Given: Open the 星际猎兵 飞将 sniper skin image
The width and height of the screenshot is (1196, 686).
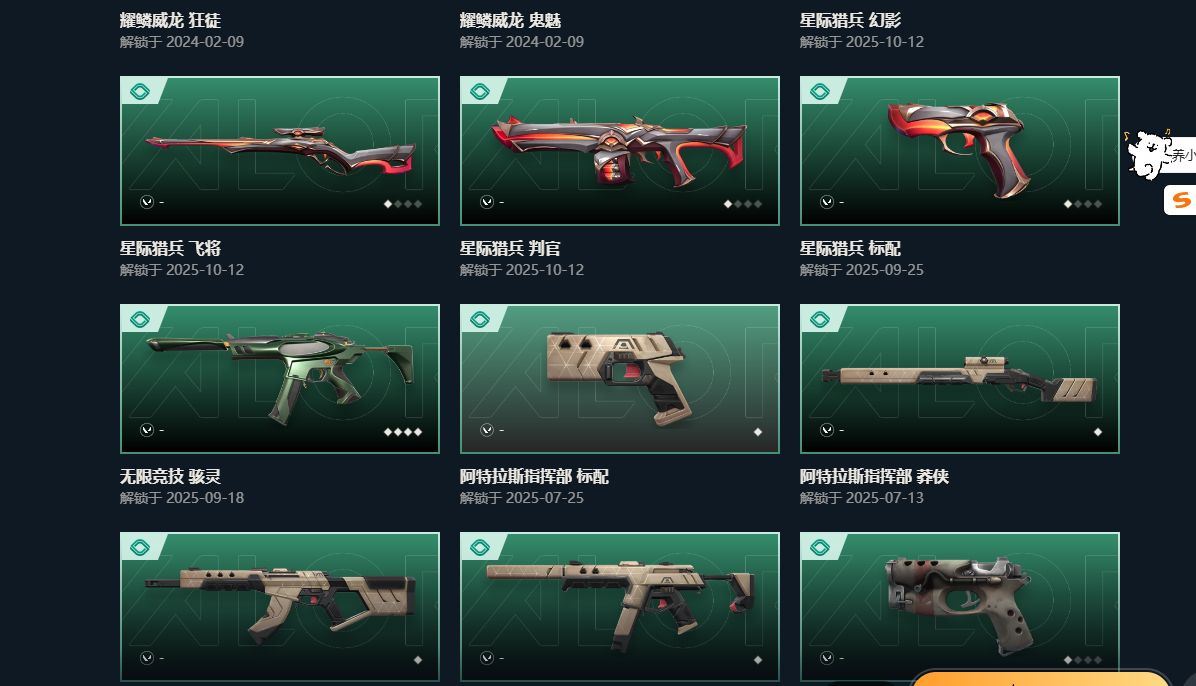Looking at the screenshot, I should (280, 151).
